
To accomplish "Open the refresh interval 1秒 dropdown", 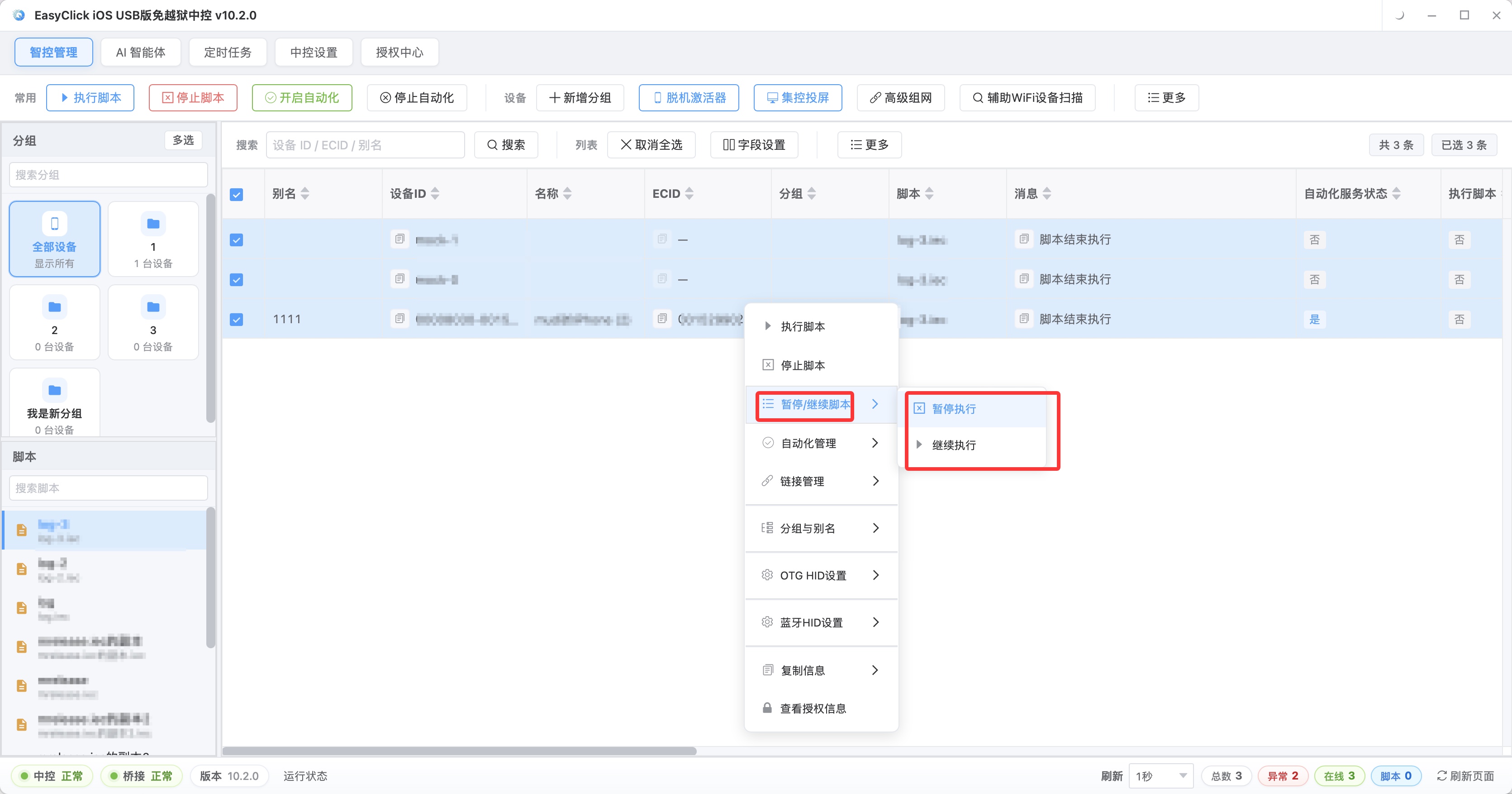I will click(1161, 776).
